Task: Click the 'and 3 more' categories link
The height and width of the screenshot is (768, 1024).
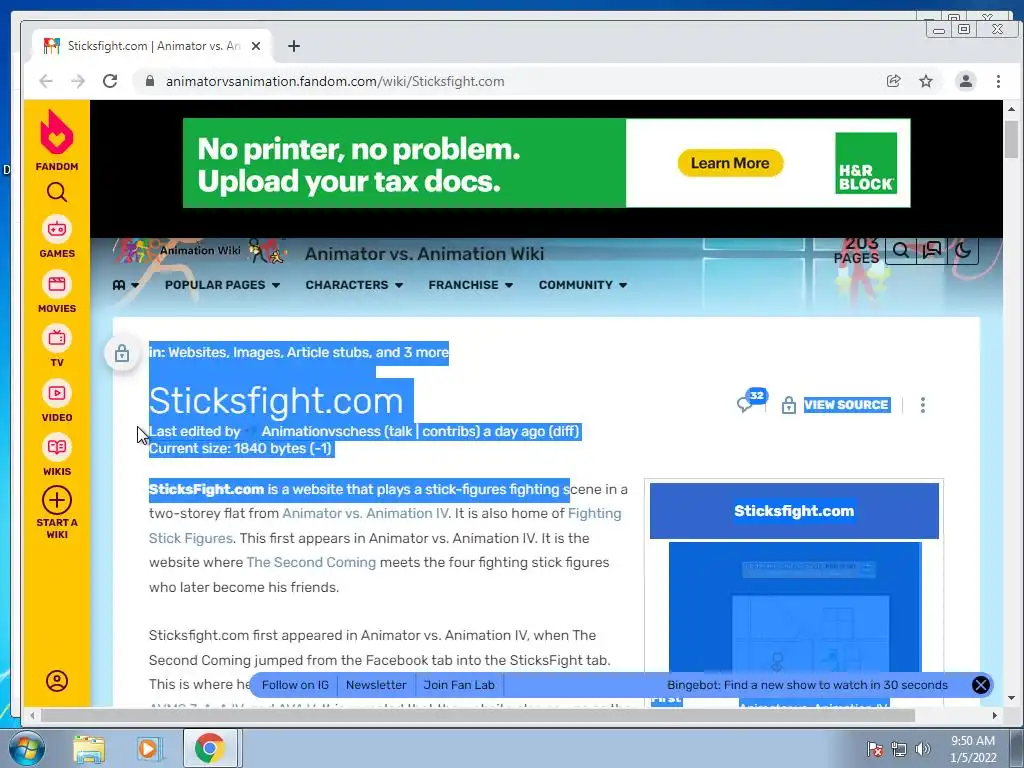Action: click(x=412, y=353)
